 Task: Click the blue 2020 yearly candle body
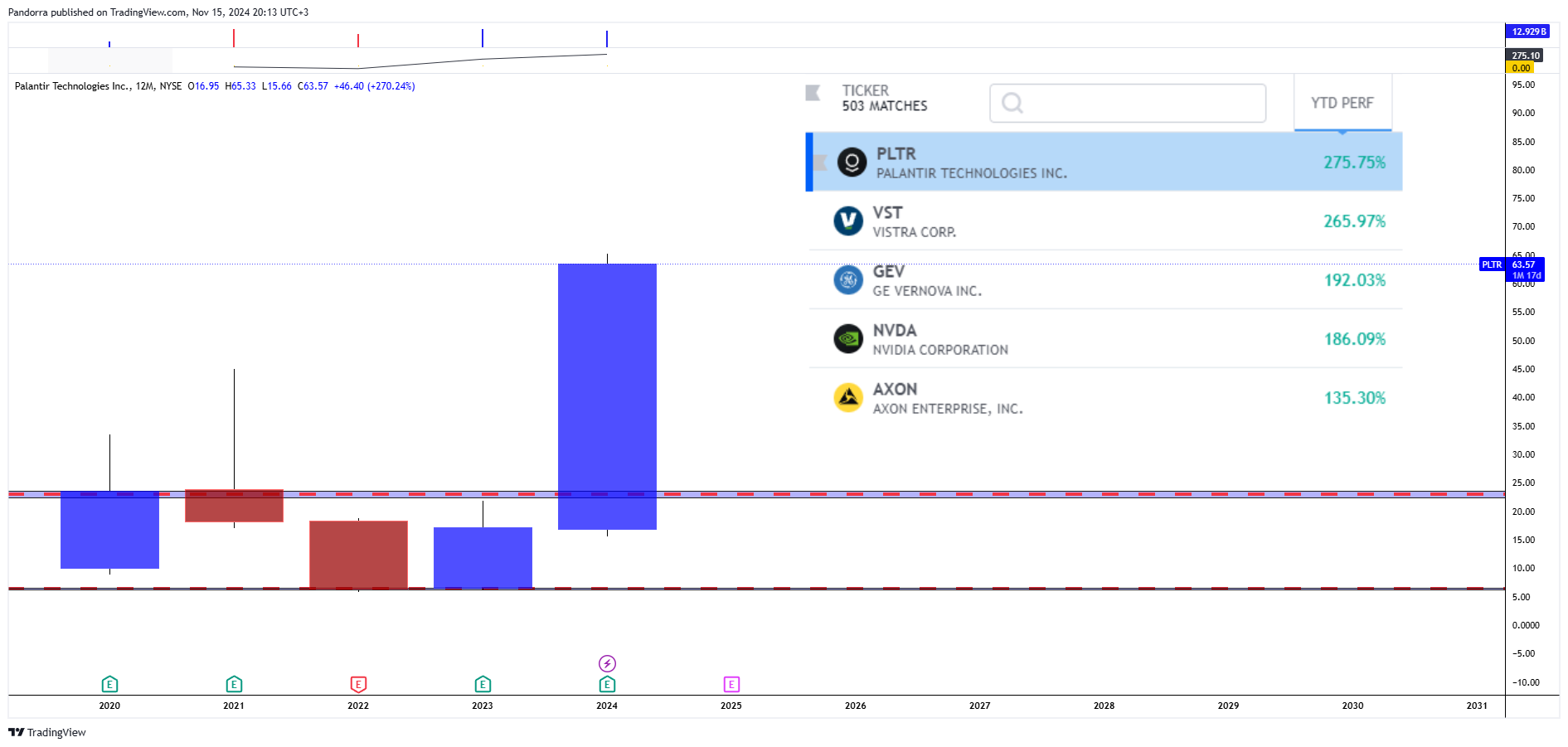[x=109, y=530]
